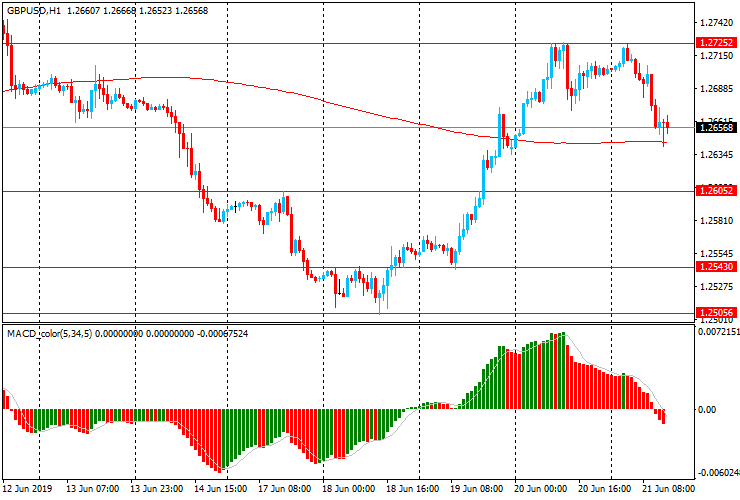This screenshot has height=500, width=740.
Task: Click the 13 Jun 07:00 time label
Action: (x=92, y=488)
